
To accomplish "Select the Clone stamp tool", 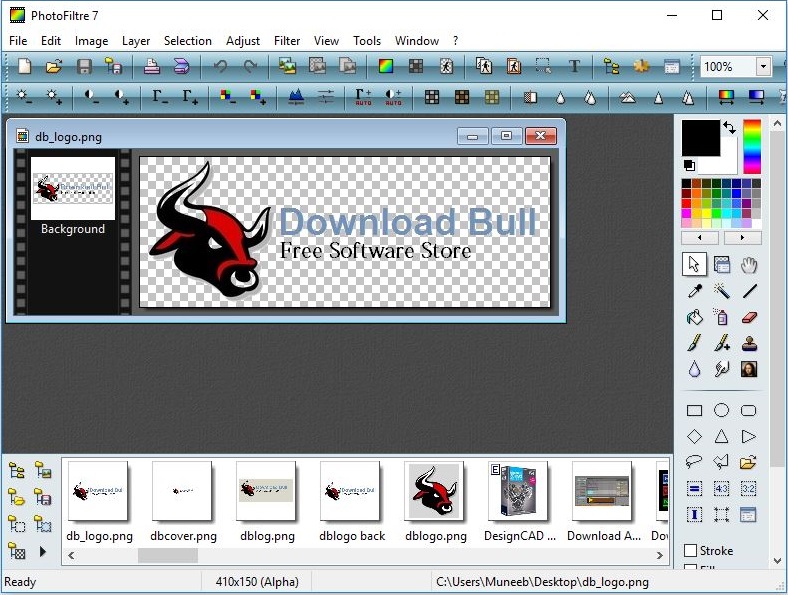I will click(x=749, y=343).
